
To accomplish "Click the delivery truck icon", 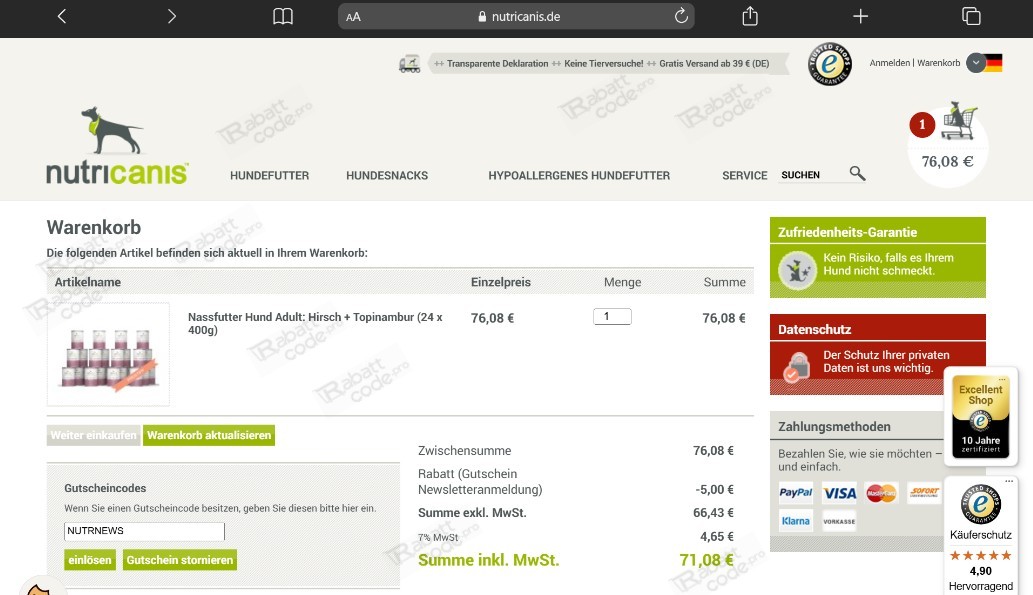I will pyautogui.click(x=409, y=64).
